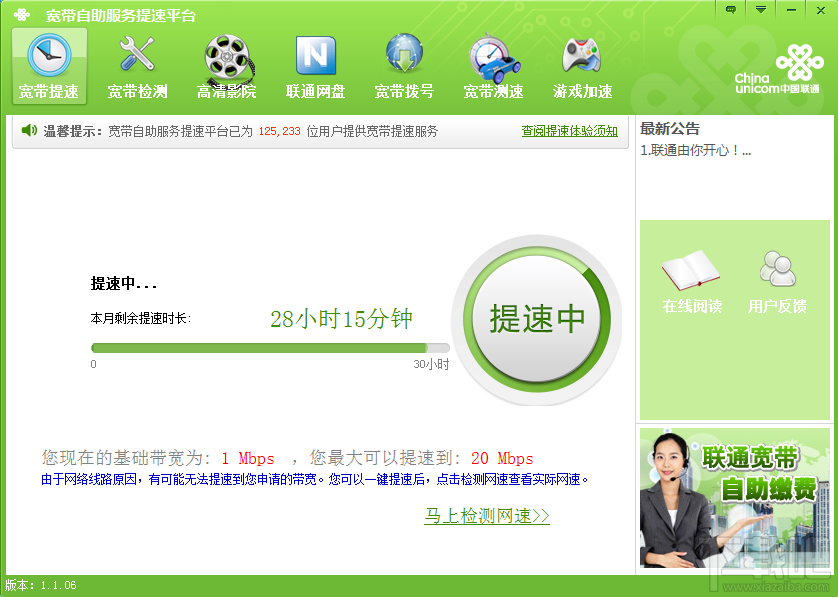Click the speaker icon beside 温馨提示
Image resolution: width=838 pixels, height=597 pixels.
[x=29, y=130]
